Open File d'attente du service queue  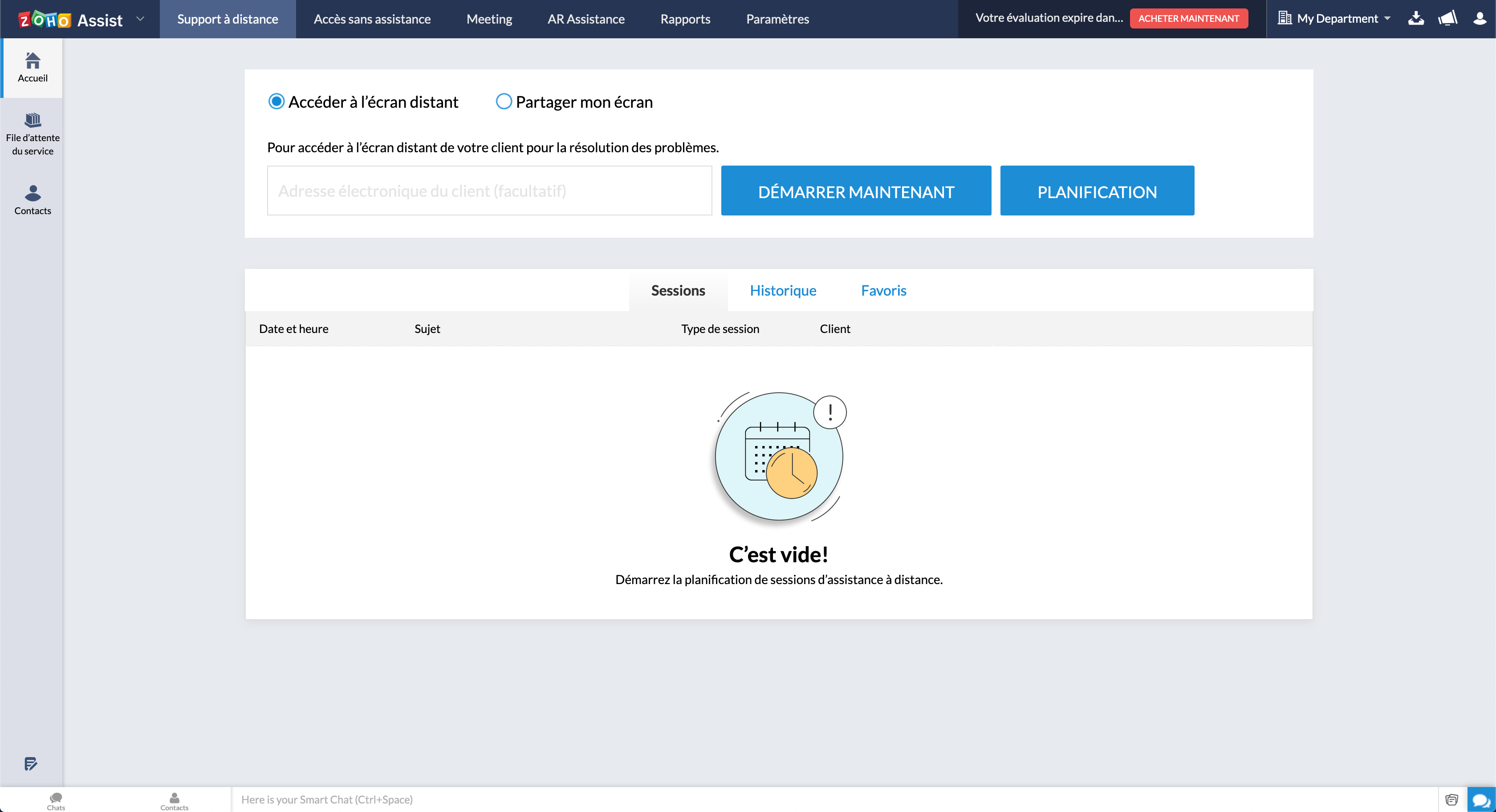pyautogui.click(x=33, y=135)
